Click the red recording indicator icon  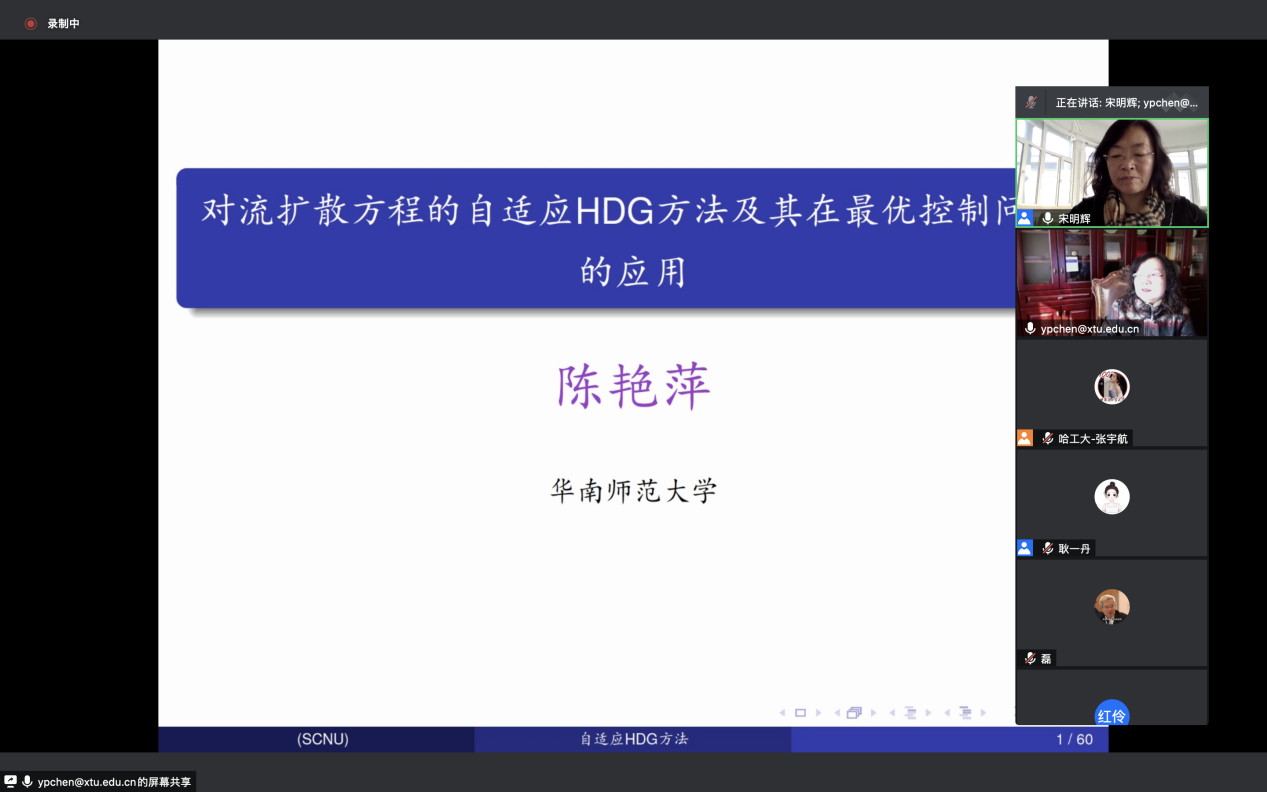click(31, 23)
